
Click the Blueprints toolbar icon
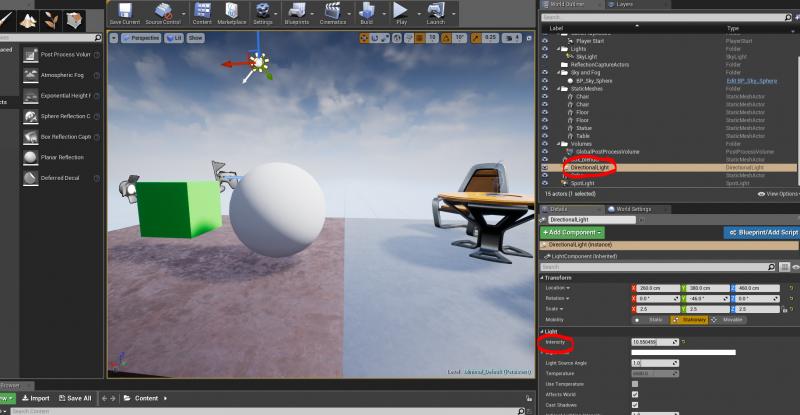[x=296, y=13]
